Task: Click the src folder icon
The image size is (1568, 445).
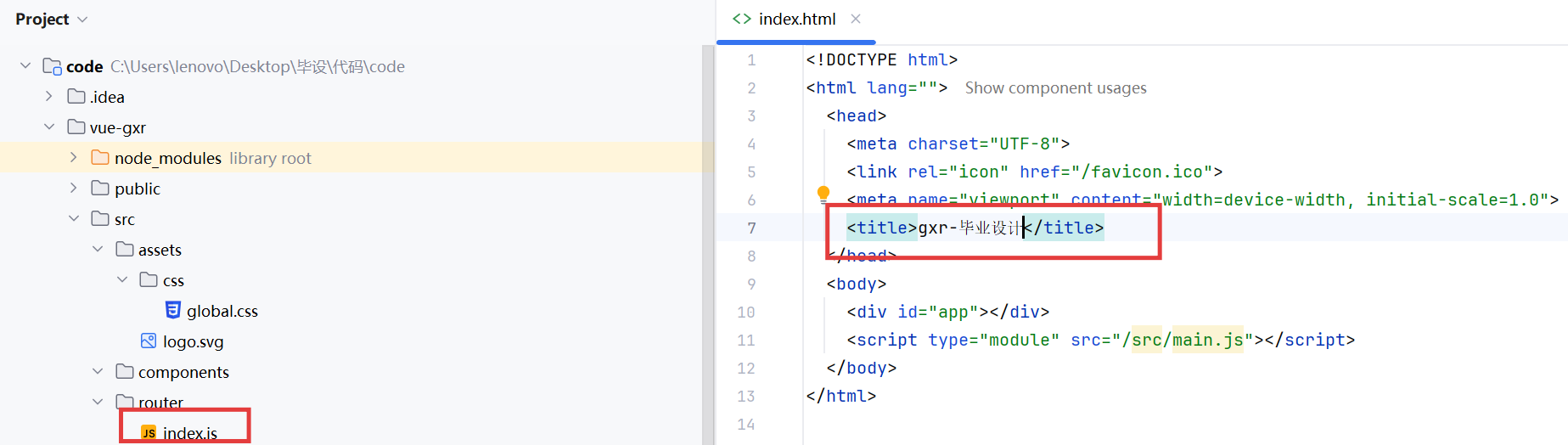Action: (x=100, y=218)
